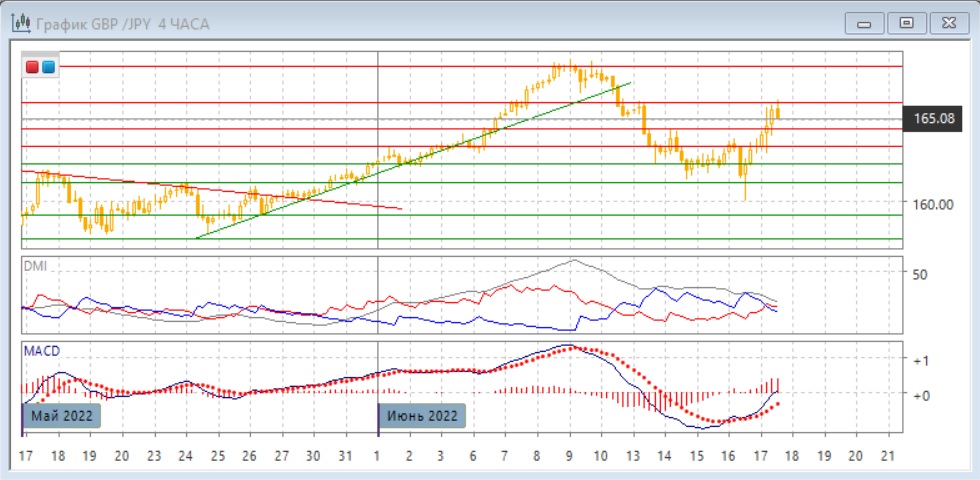The image size is (980, 480).
Task: Maximize the GBP/JPY chart window
Action: [906, 23]
